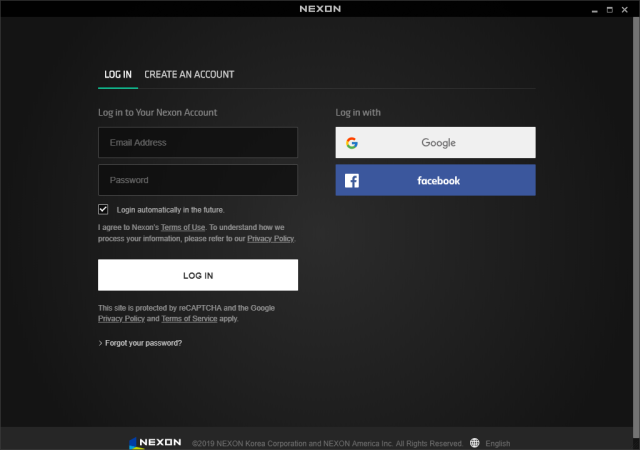Switch to the Create an Account tab

click(189, 75)
